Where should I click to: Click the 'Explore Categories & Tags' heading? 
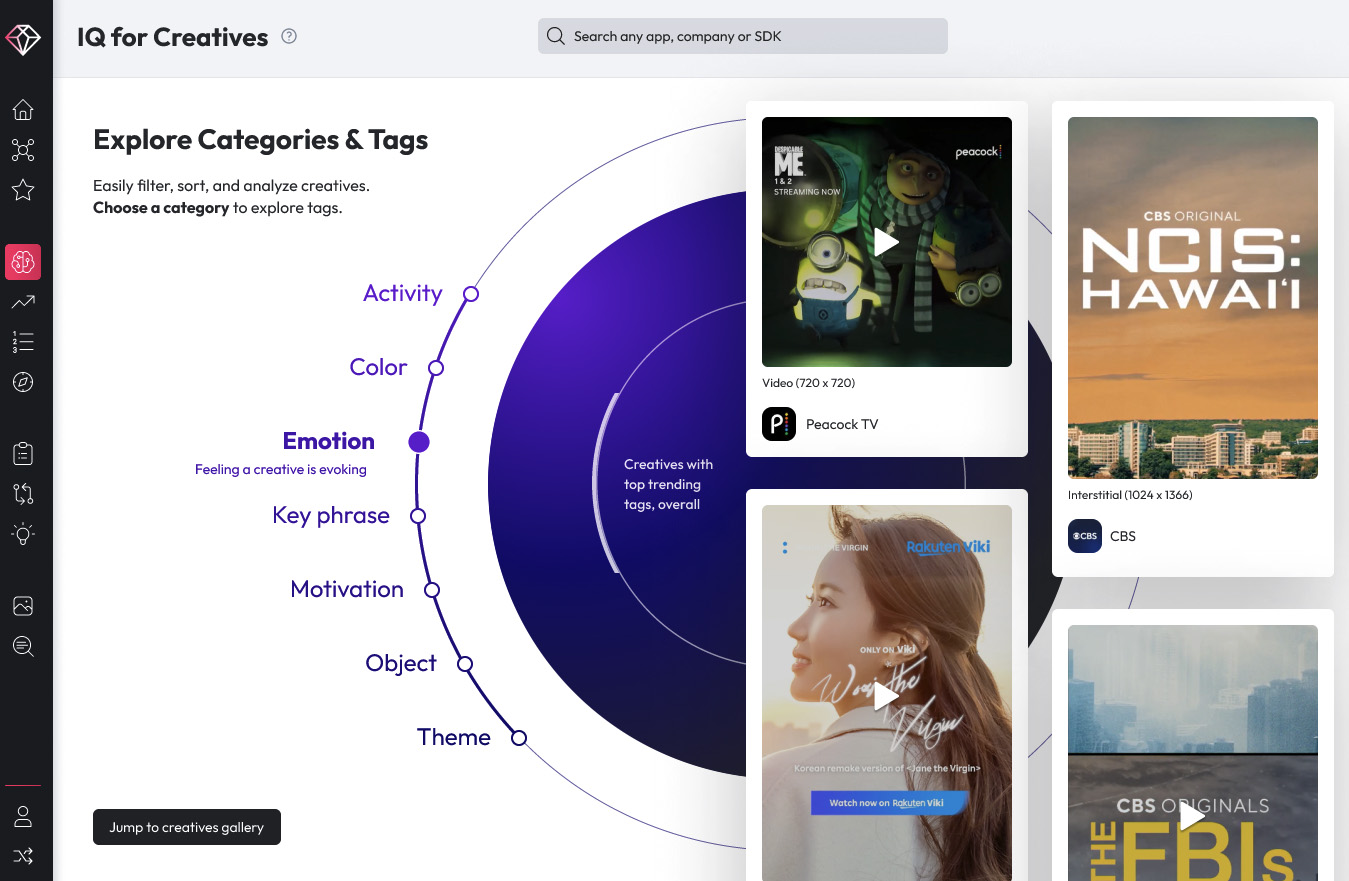(261, 140)
